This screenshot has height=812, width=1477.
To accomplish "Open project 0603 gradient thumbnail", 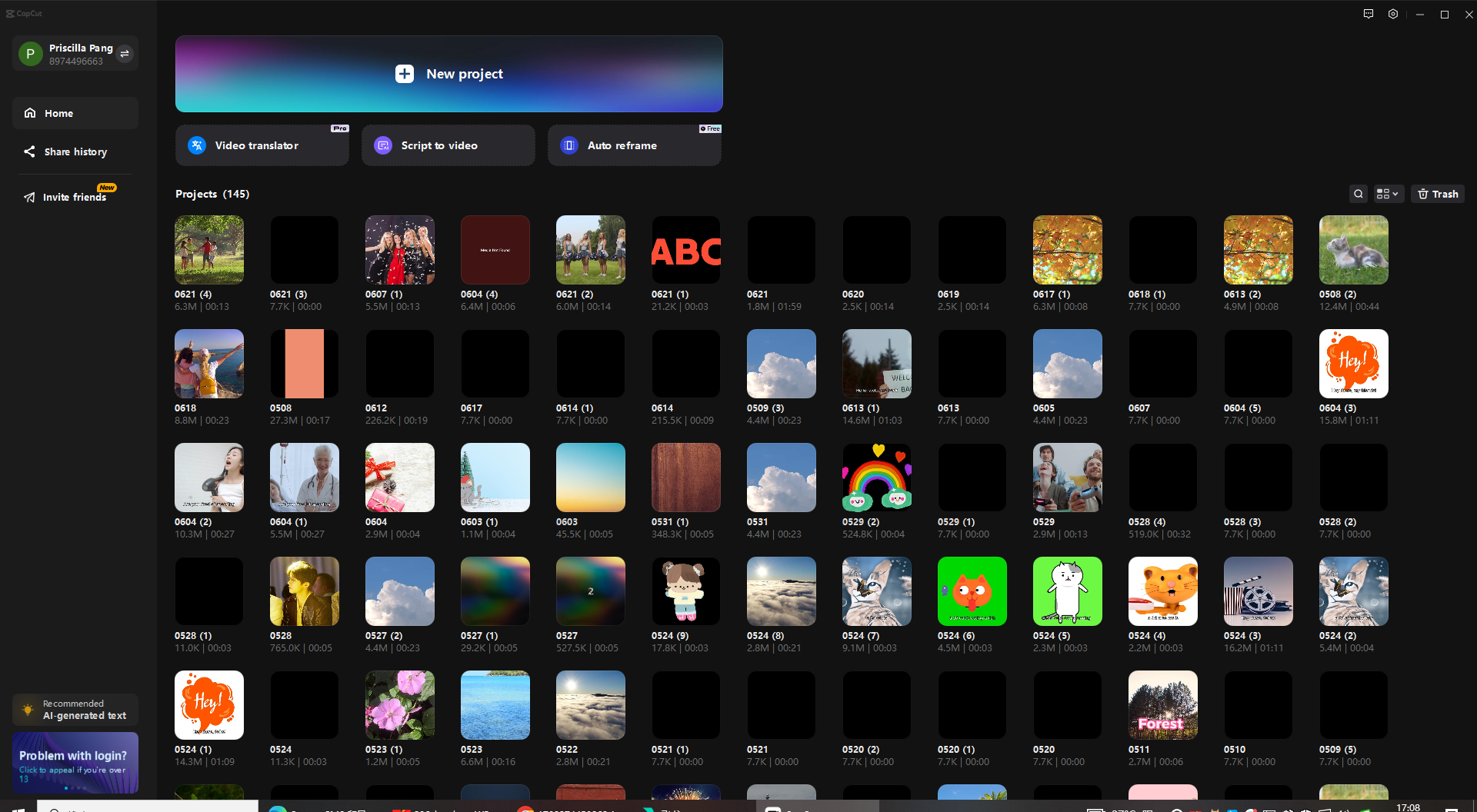I will coord(591,478).
